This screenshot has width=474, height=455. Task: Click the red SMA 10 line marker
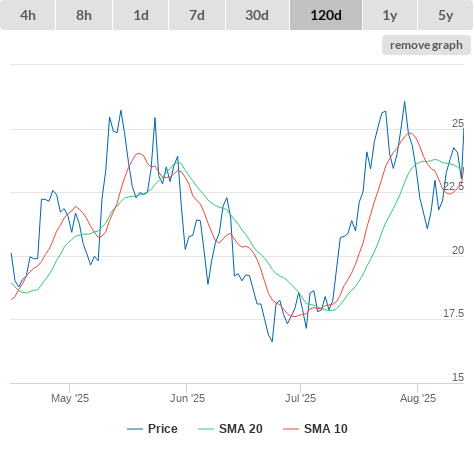click(291, 429)
